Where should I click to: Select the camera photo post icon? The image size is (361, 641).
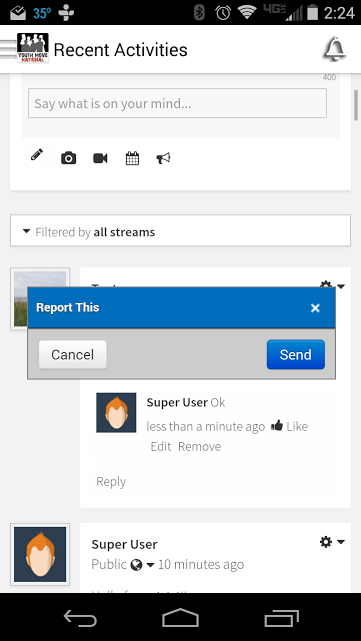click(68, 158)
